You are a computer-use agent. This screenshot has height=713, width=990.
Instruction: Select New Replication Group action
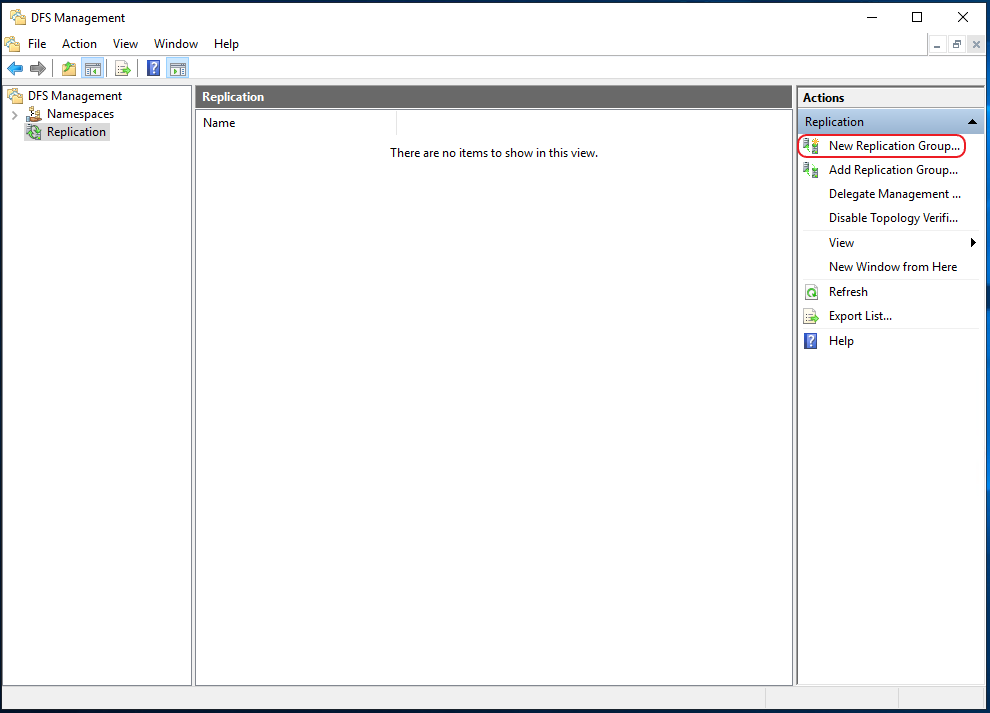(894, 146)
